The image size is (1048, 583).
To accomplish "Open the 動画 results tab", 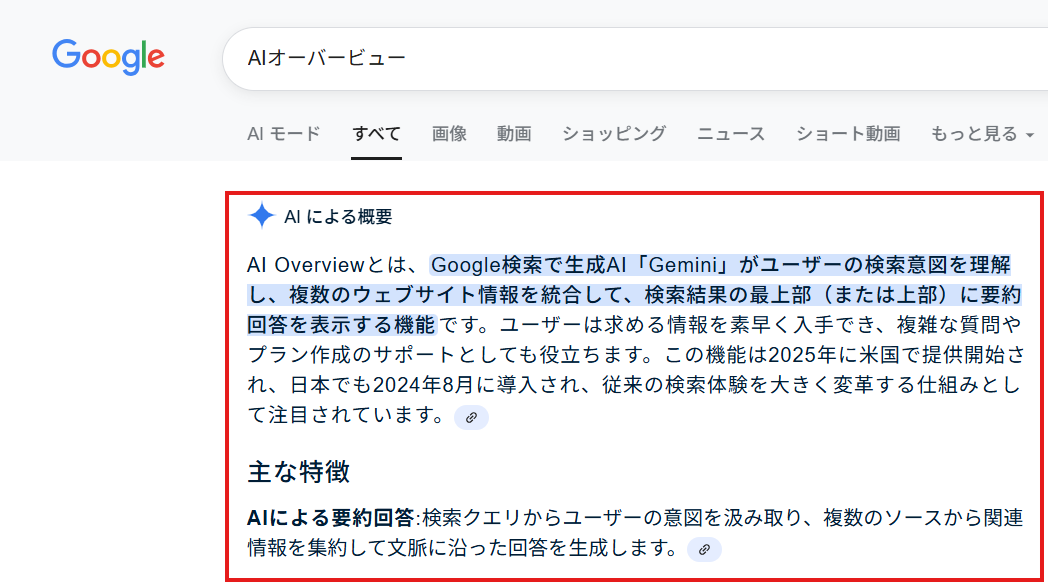I will point(514,134).
